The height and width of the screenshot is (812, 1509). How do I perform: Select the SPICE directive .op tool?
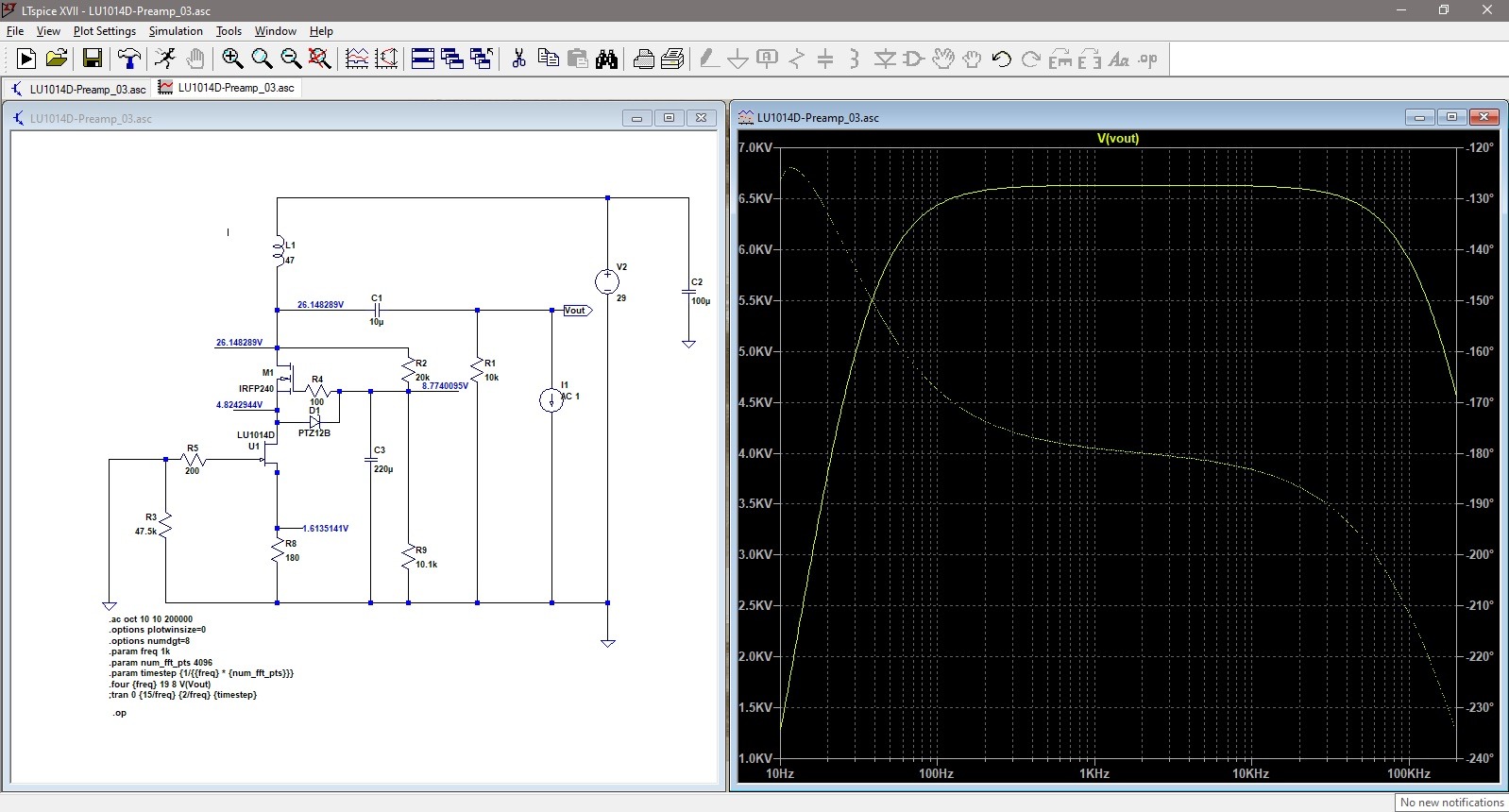pyautogui.click(x=1147, y=59)
